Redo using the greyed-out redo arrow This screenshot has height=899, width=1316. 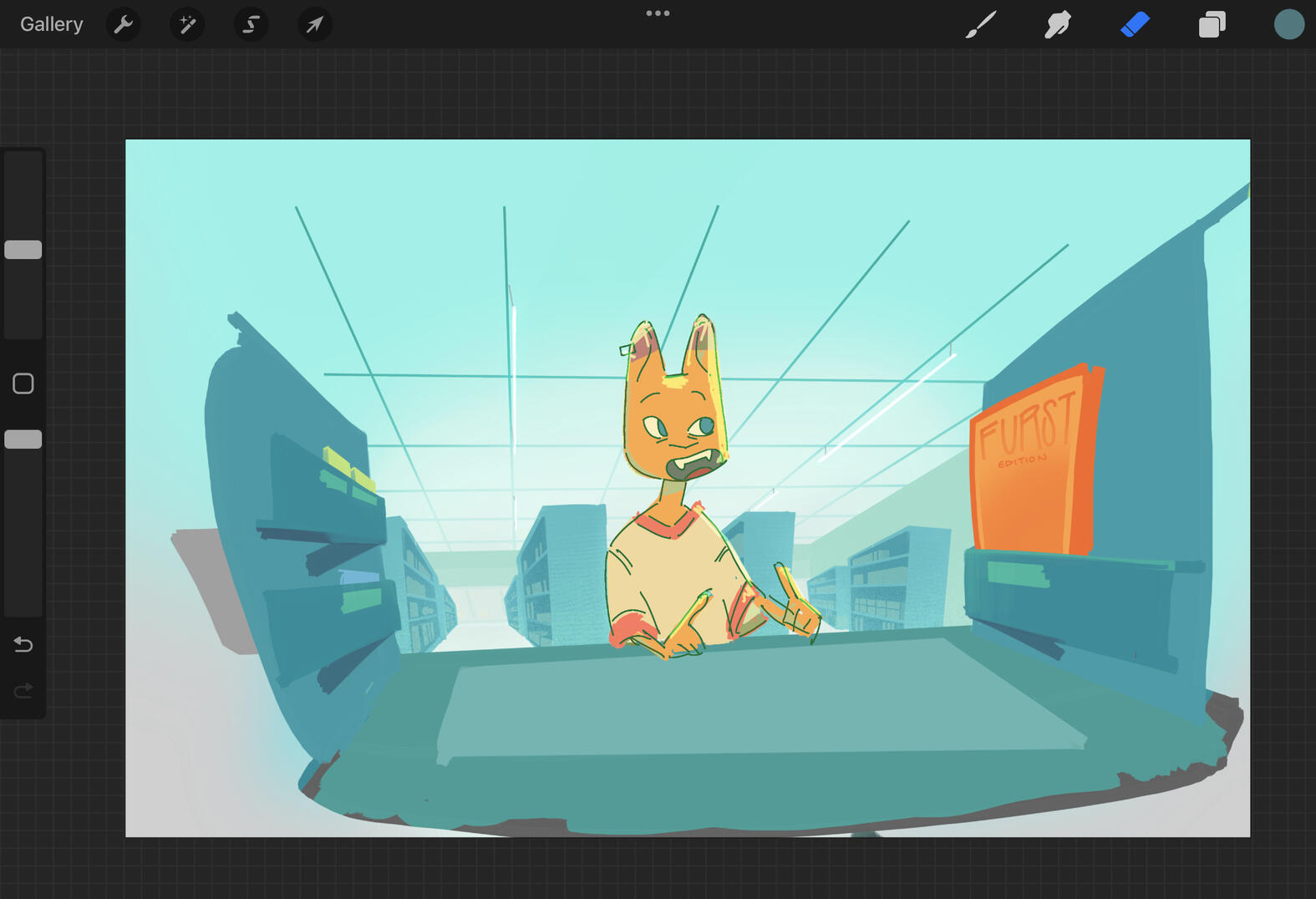click(23, 690)
